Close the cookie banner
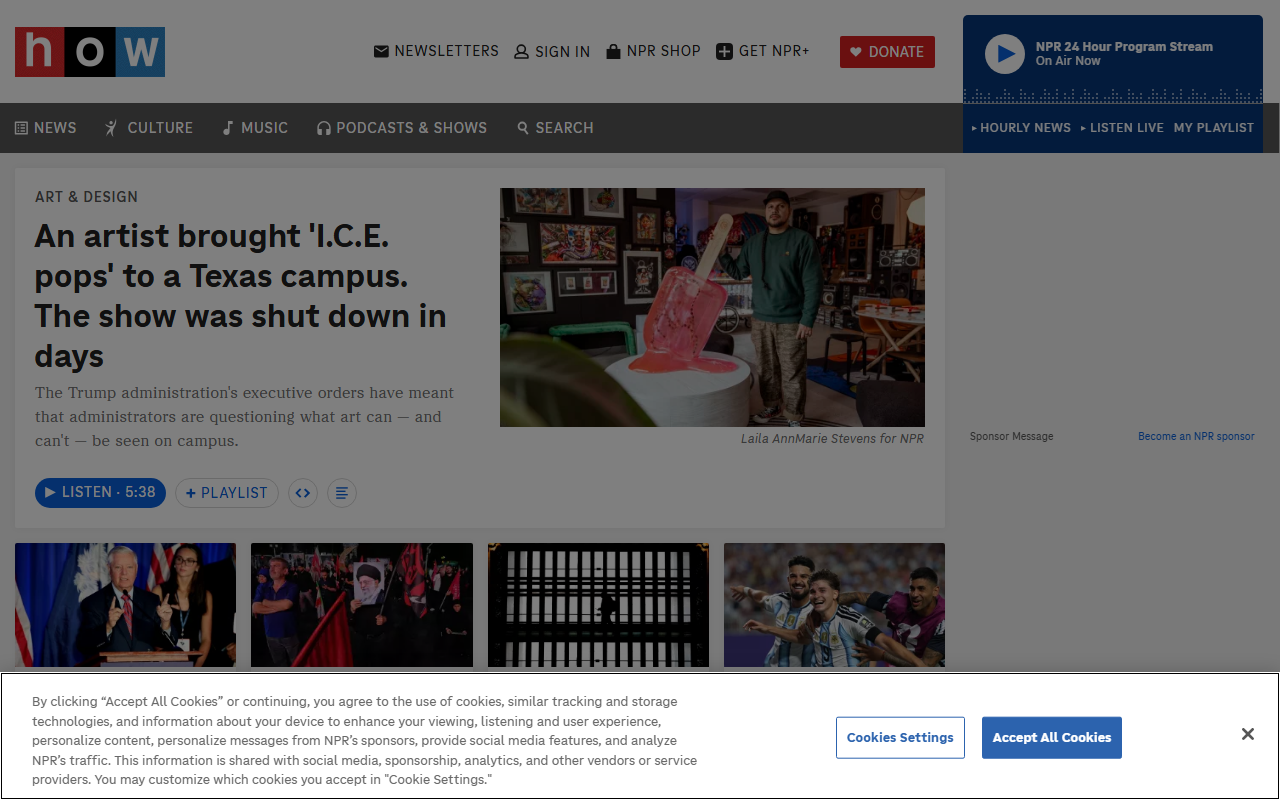The image size is (1280, 800). (x=1248, y=734)
